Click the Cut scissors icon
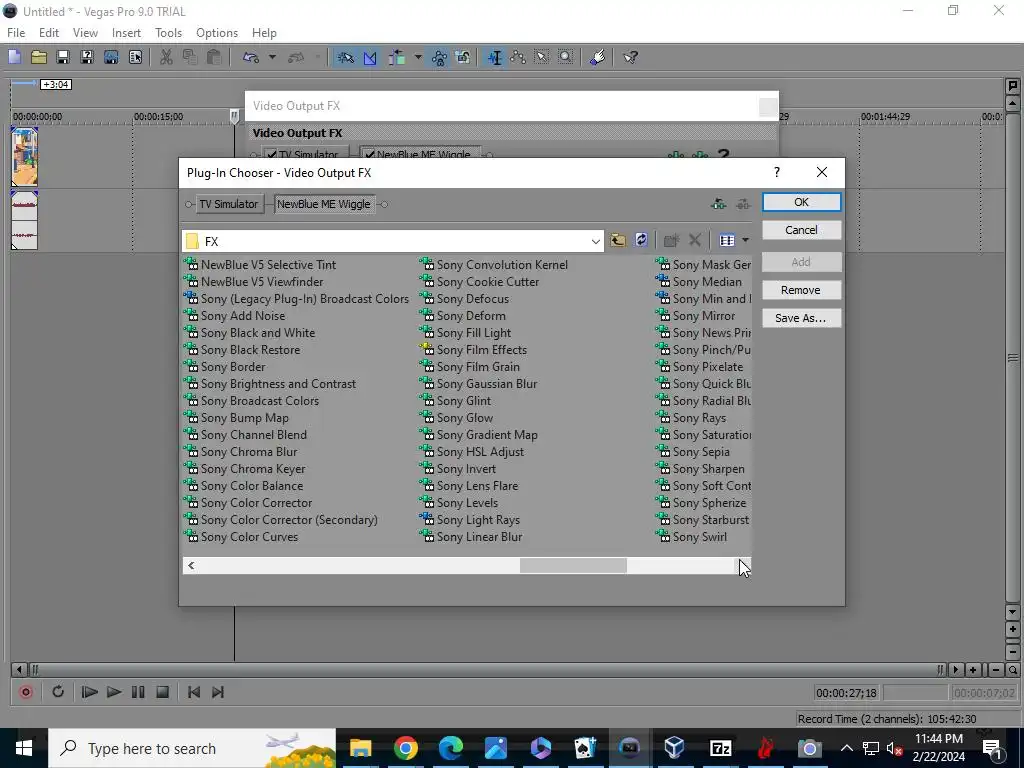Viewport: 1024px width, 768px height. 166,57
